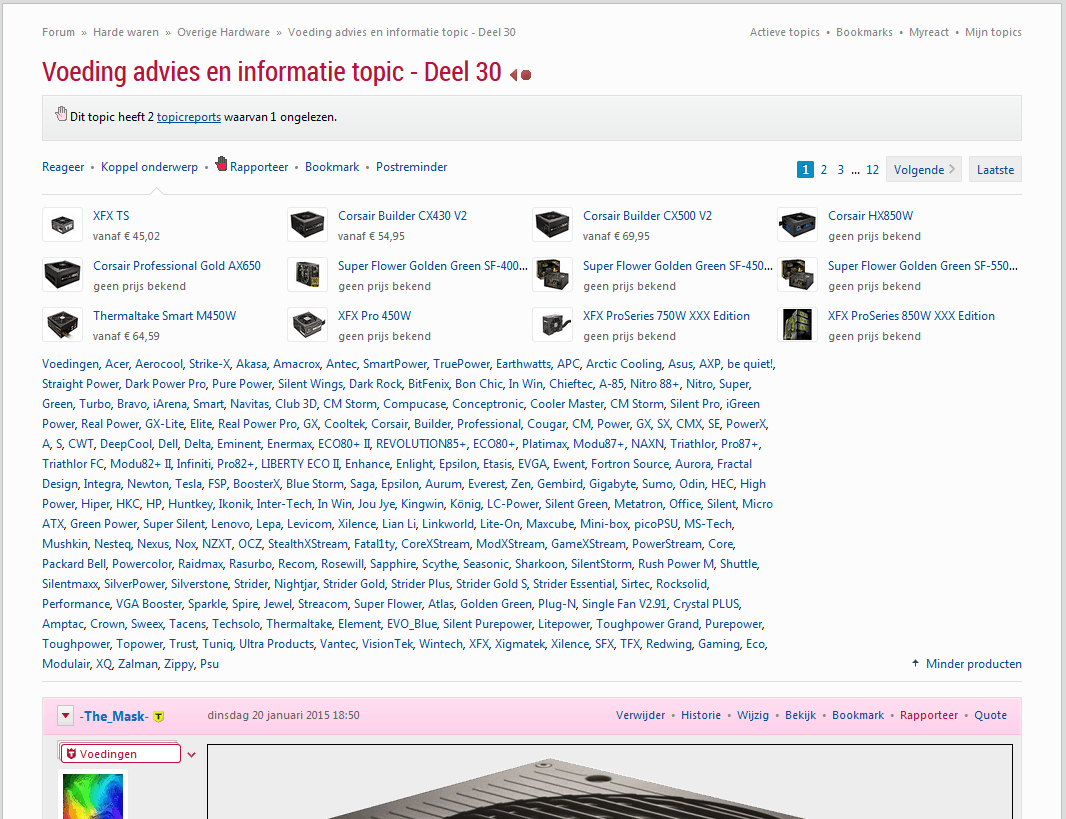Open Actieve topics menu link
Screen dimensions: 1066x819
(785, 32)
